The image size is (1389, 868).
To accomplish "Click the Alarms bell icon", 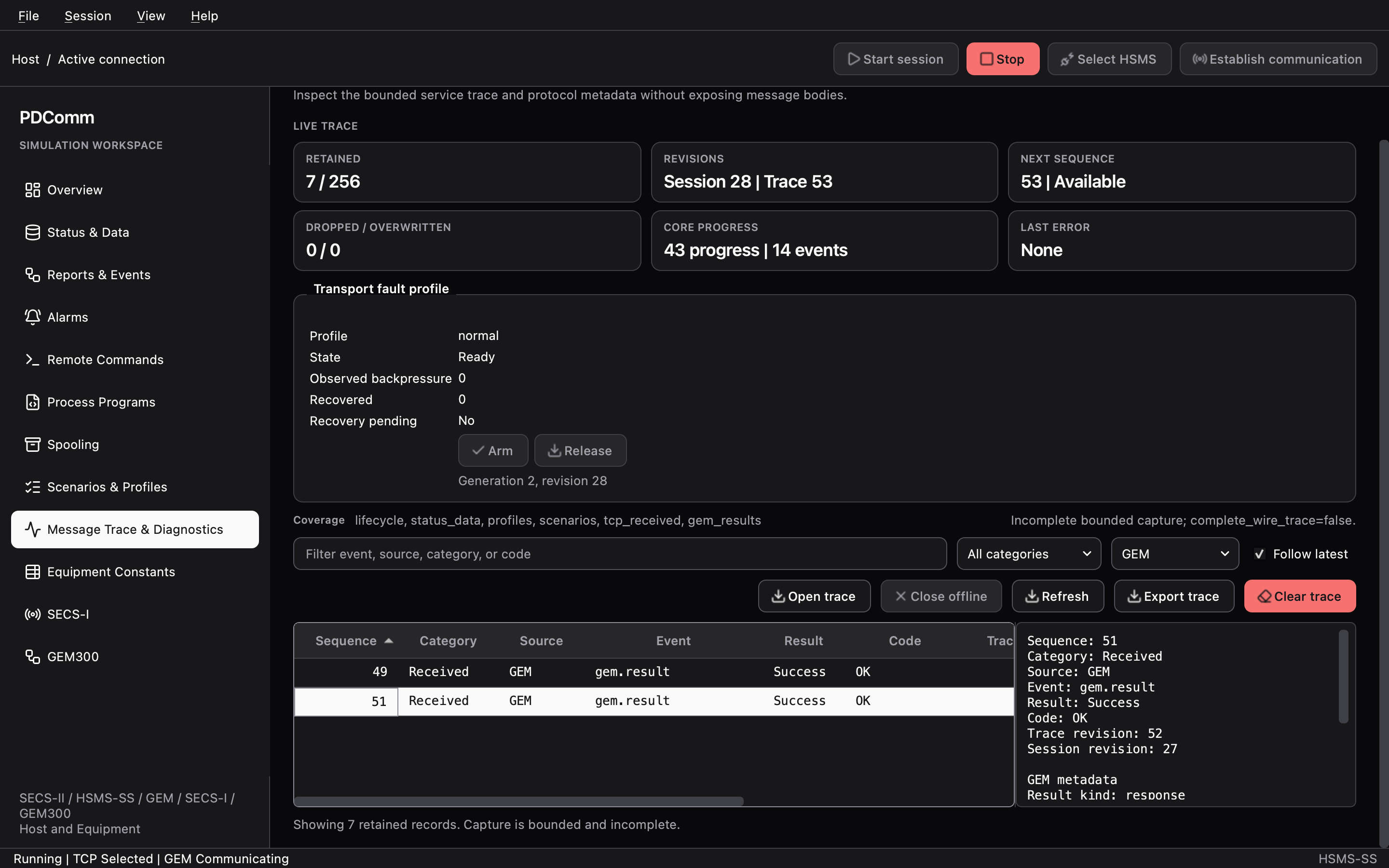I will [33, 317].
